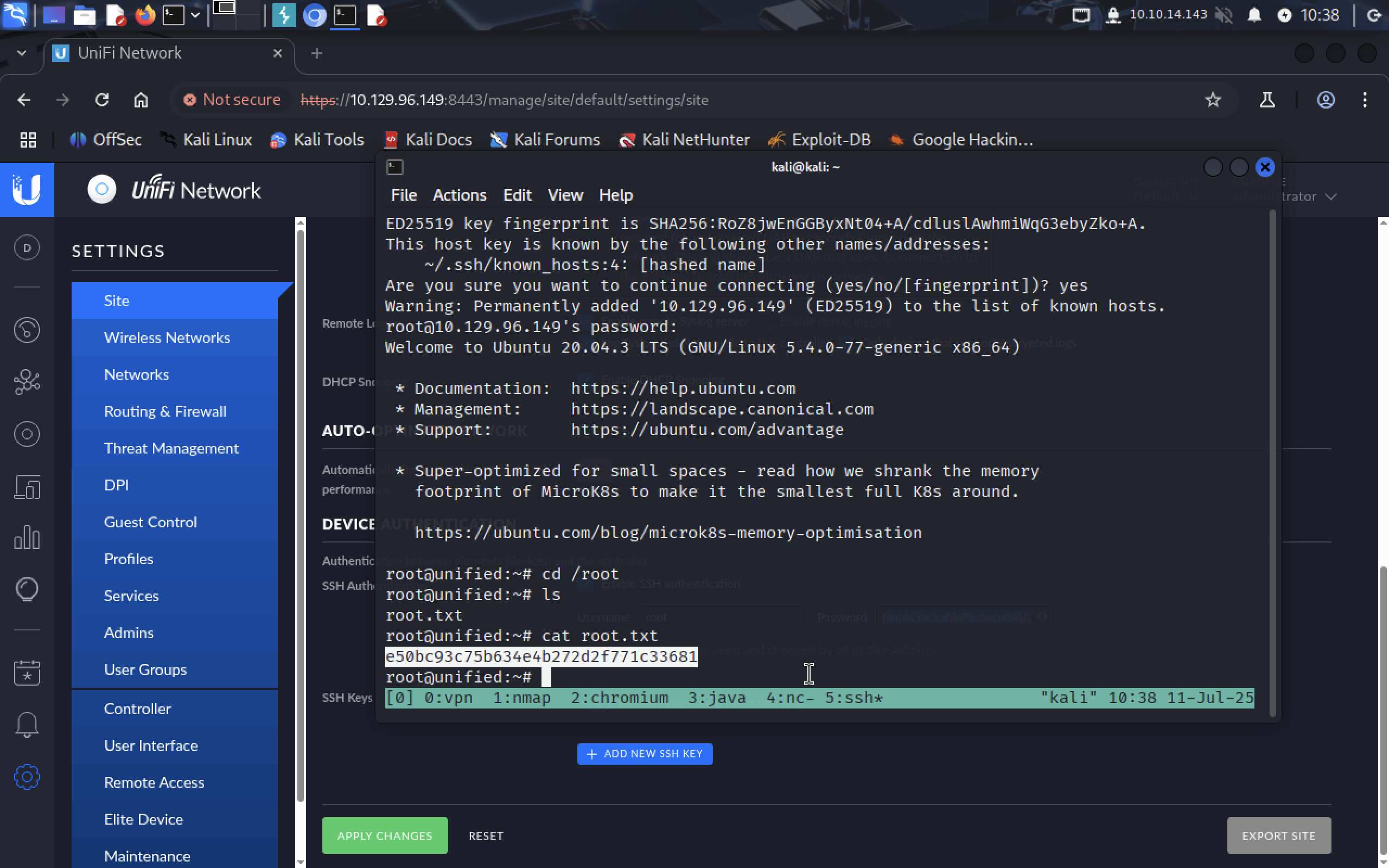Select Remote Access settings item

click(175, 782)
